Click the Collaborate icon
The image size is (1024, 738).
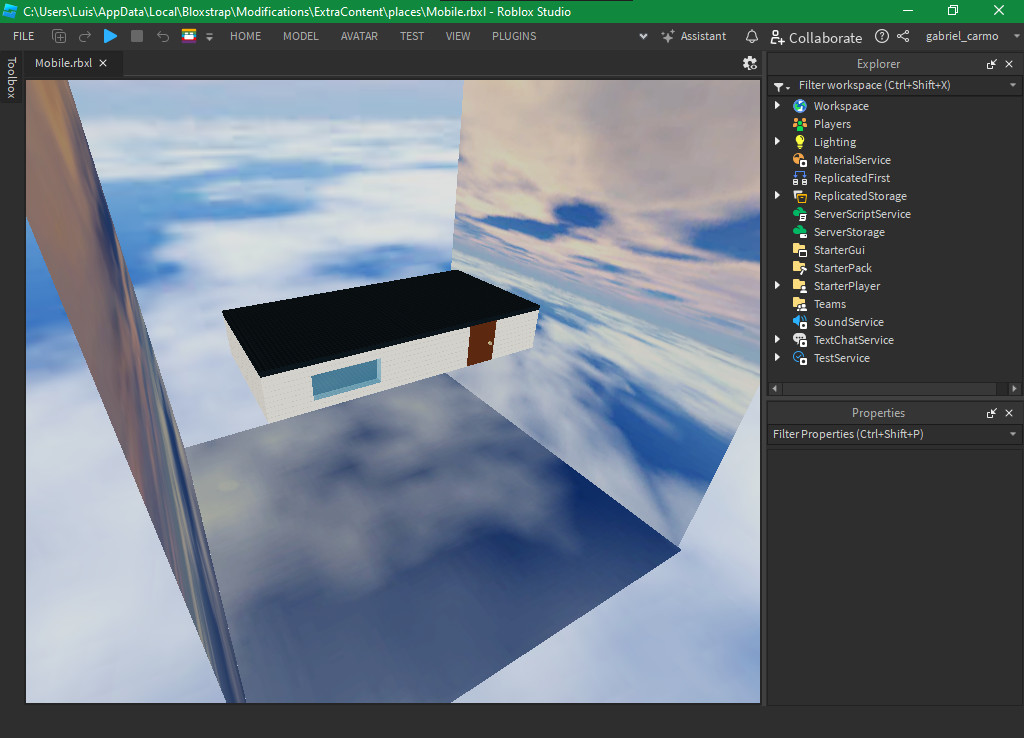(778, 37)
